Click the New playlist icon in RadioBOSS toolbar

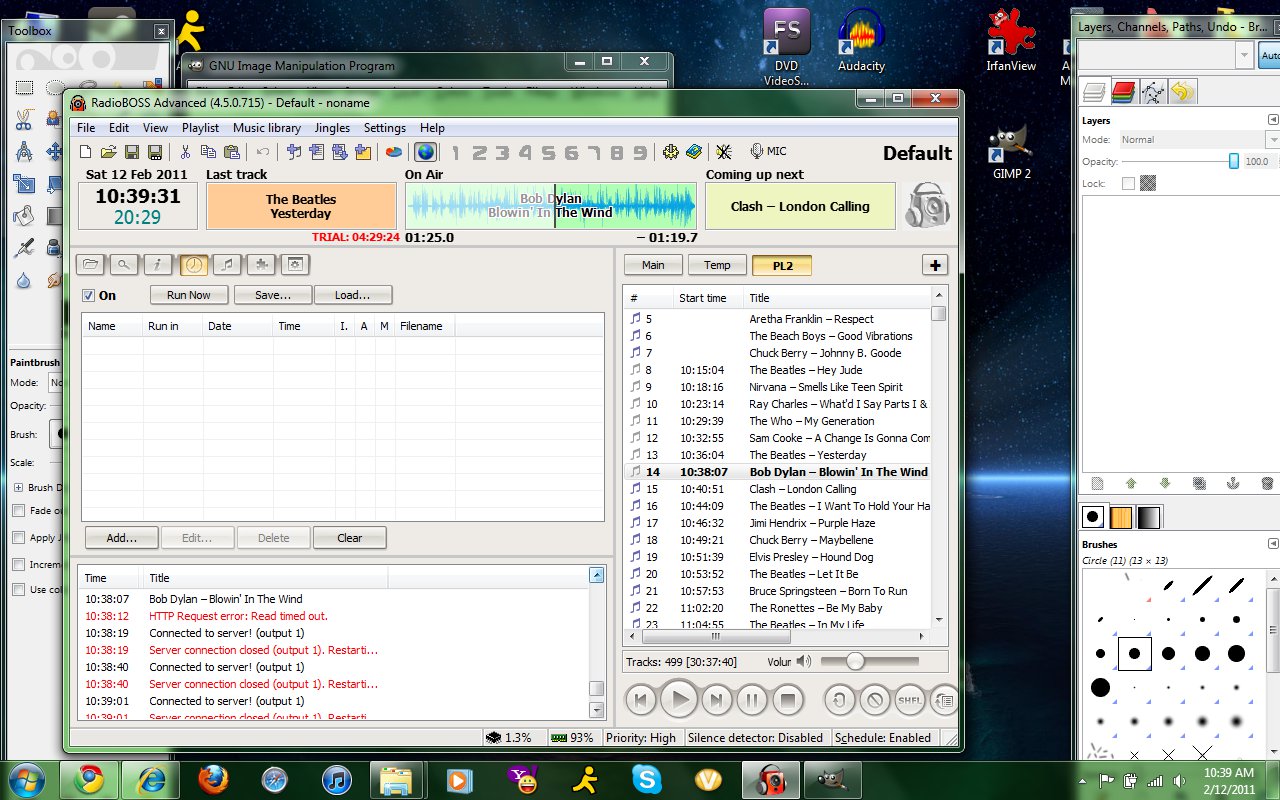[x=85, y=152]
